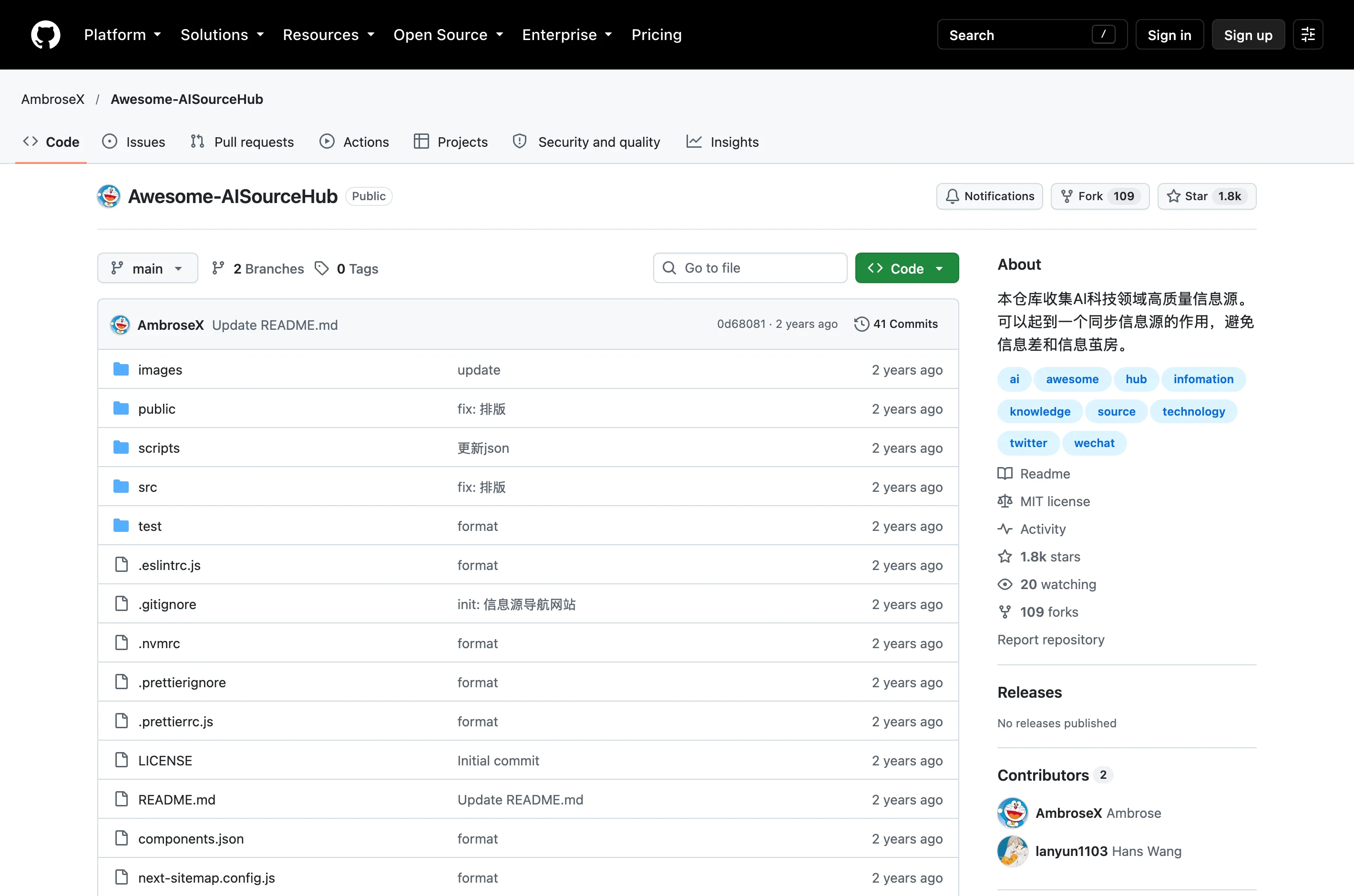Switch to the Issues tab
1354x896 pixels.
point(134,142)
